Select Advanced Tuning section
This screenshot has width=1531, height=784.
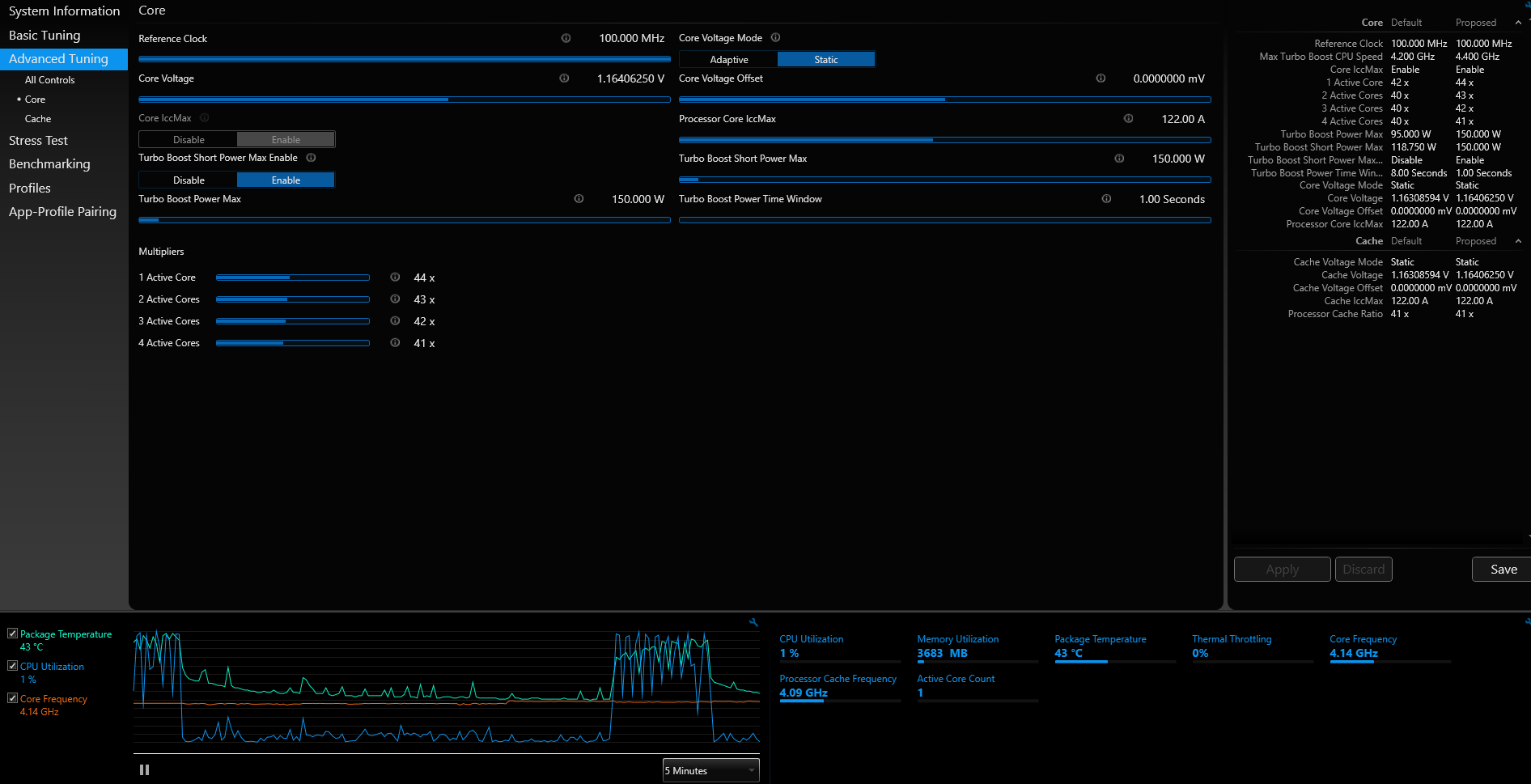(64, 58)
